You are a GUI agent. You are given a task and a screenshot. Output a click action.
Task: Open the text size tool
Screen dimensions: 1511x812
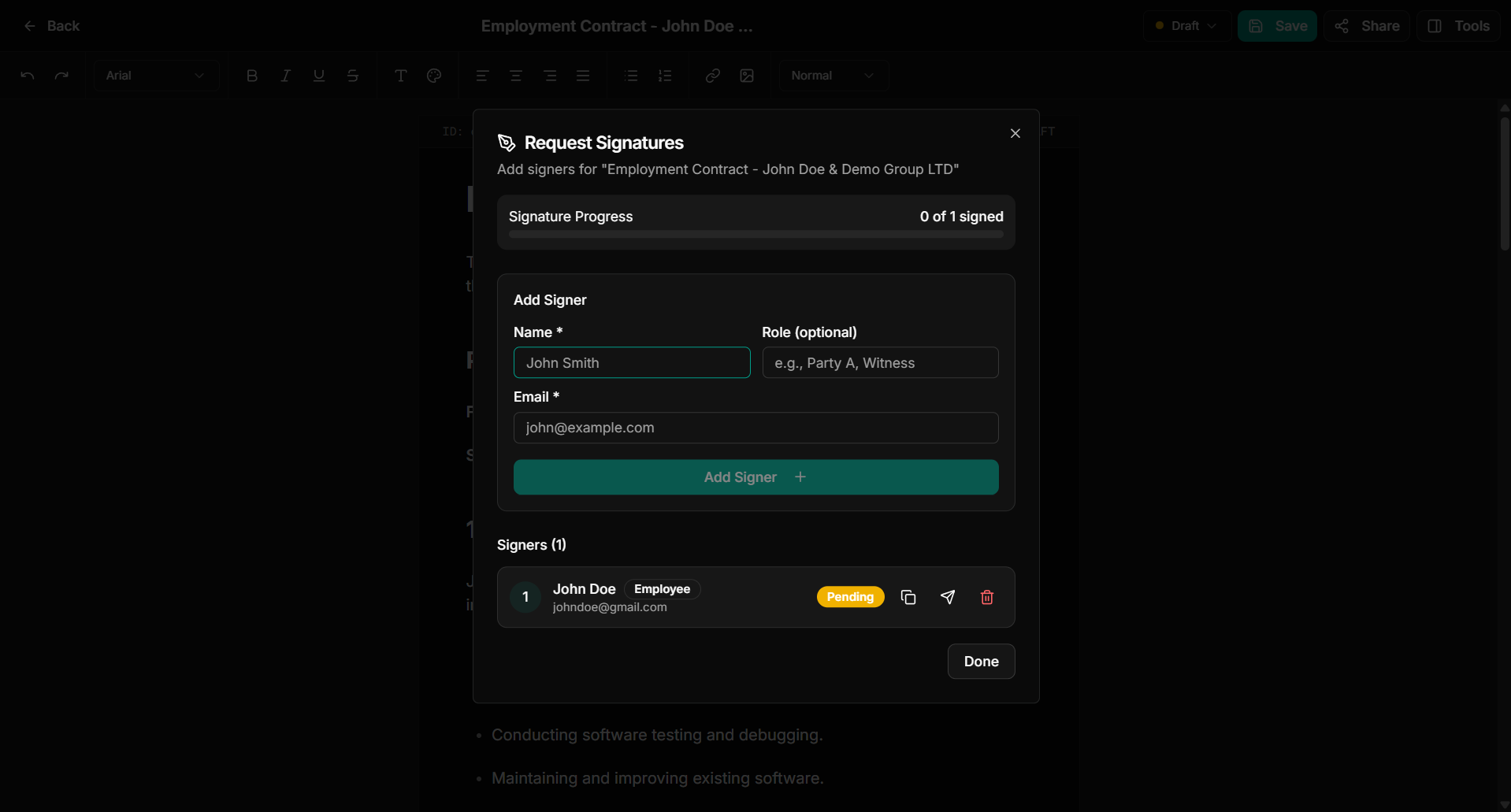point(401,76)
